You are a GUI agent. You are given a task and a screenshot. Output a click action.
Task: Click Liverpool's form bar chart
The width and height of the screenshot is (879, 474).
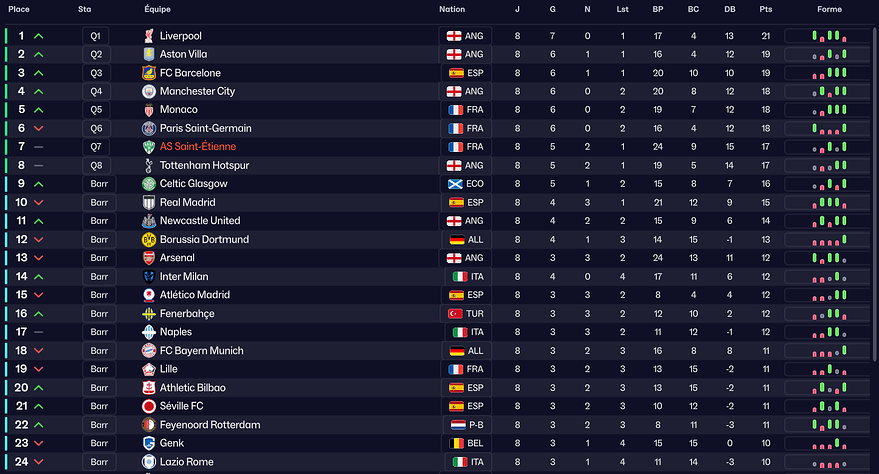click(829, 36)
